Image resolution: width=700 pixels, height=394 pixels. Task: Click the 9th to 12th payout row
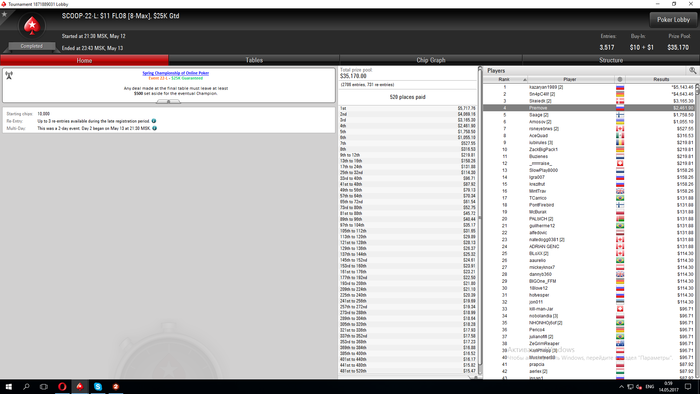click(x=408, y=155)
